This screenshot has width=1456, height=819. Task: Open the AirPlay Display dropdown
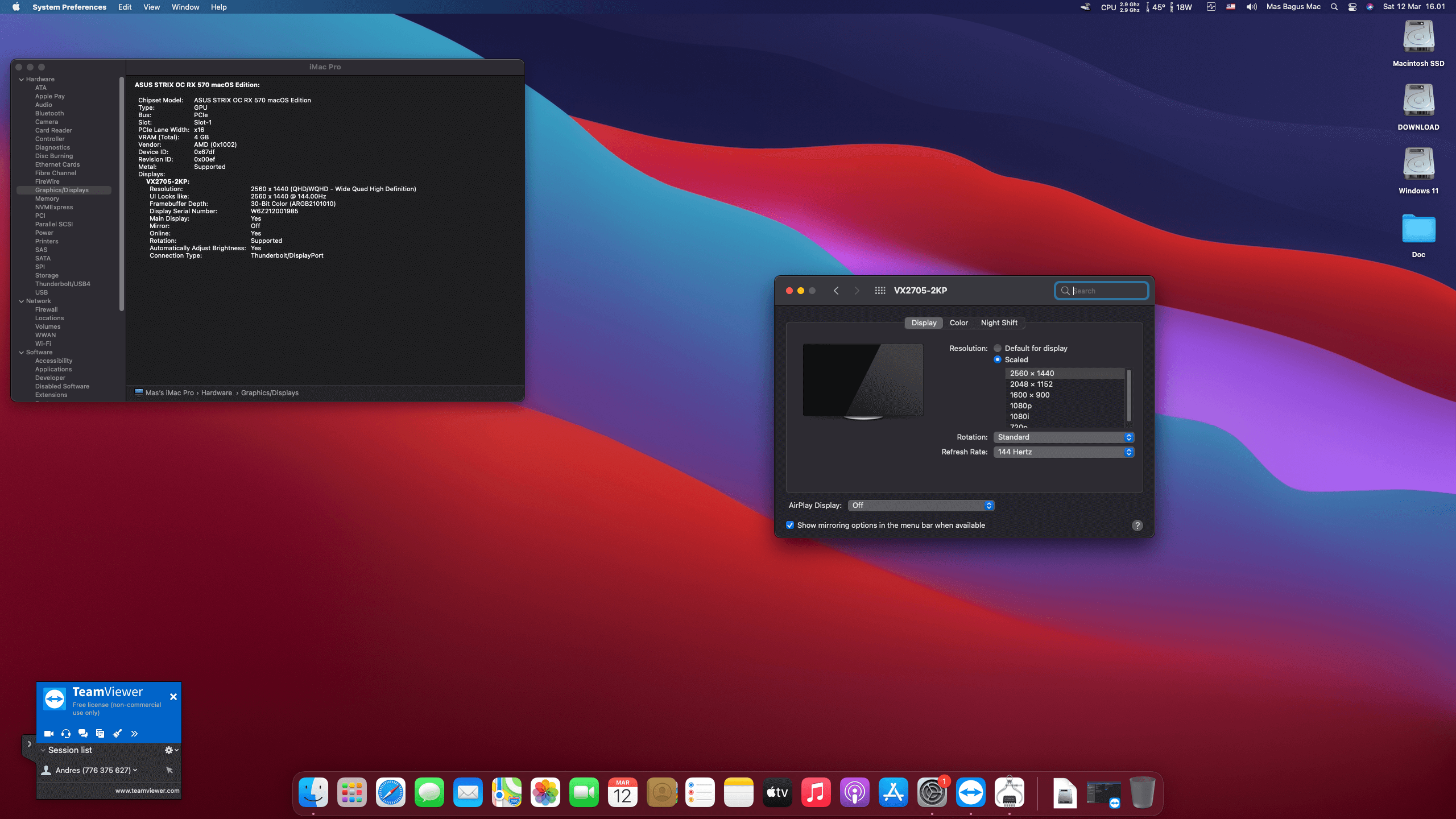(x=921, y=505)
